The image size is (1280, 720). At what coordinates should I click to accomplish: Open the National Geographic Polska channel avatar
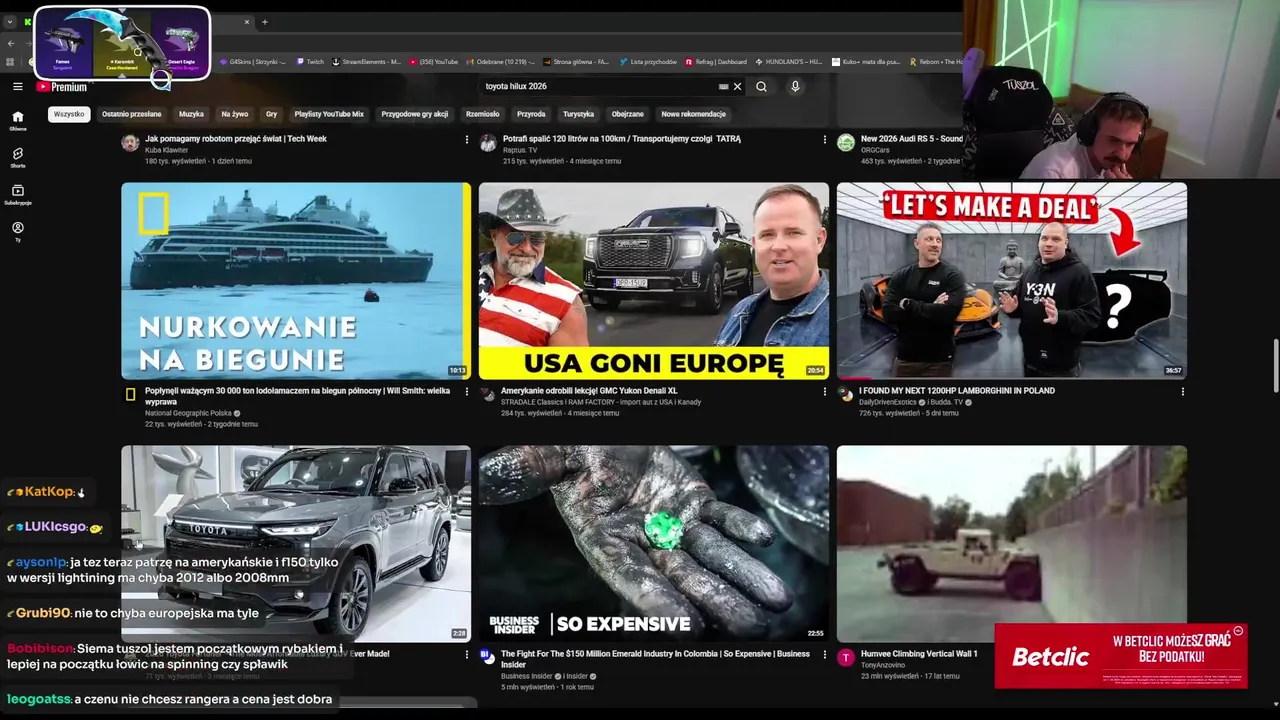[x=130, y=395]
